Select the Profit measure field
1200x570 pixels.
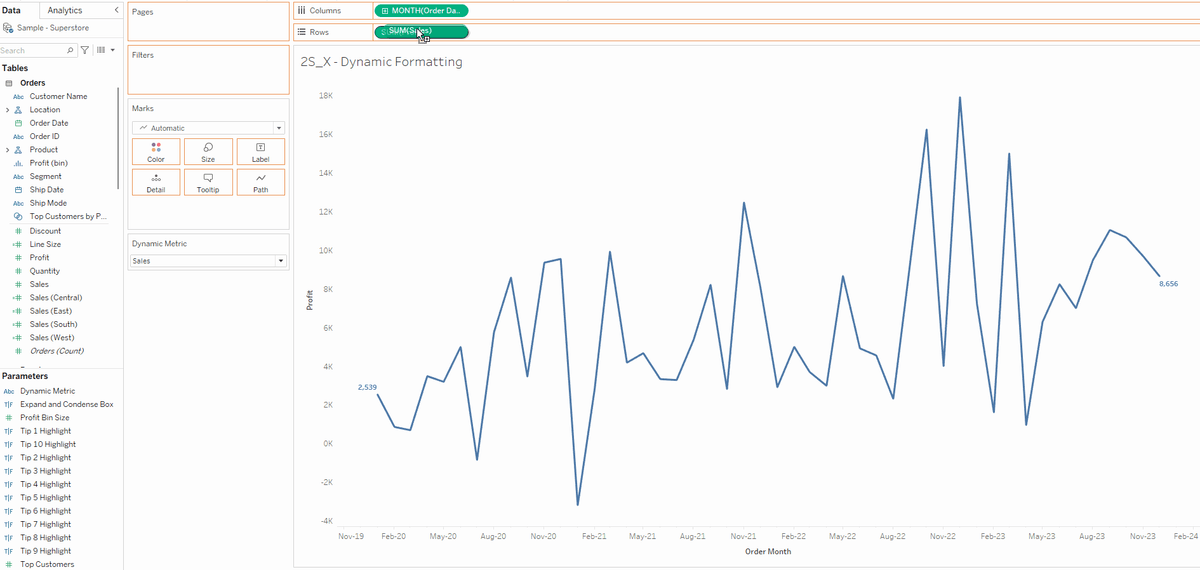[40, 258]
